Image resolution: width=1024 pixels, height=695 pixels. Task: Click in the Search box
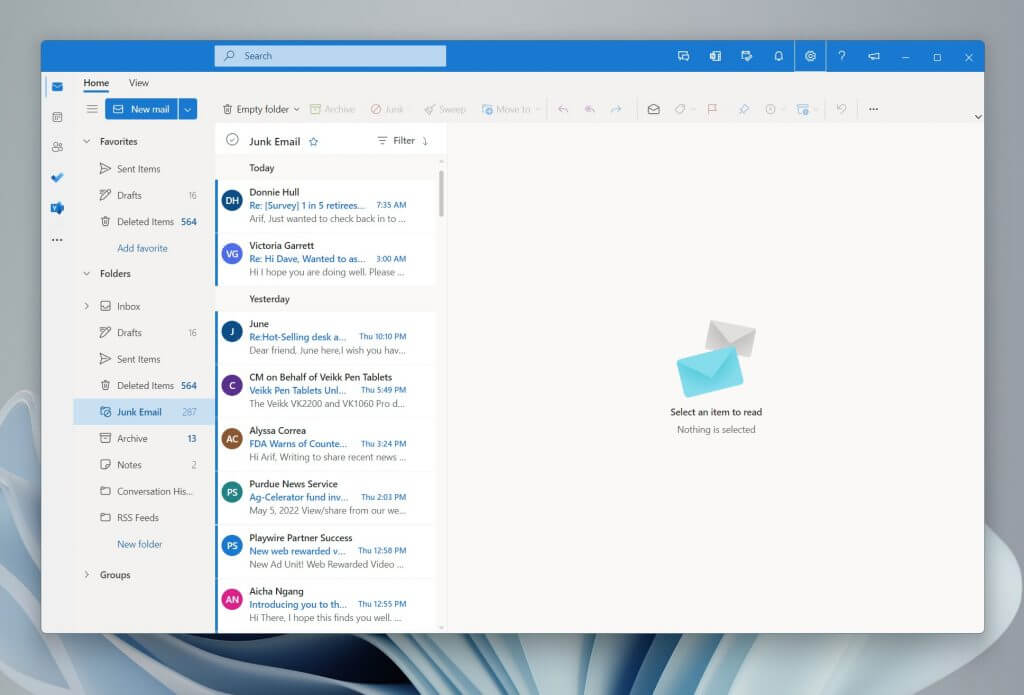pyautogui.click(x=330, y=56)
